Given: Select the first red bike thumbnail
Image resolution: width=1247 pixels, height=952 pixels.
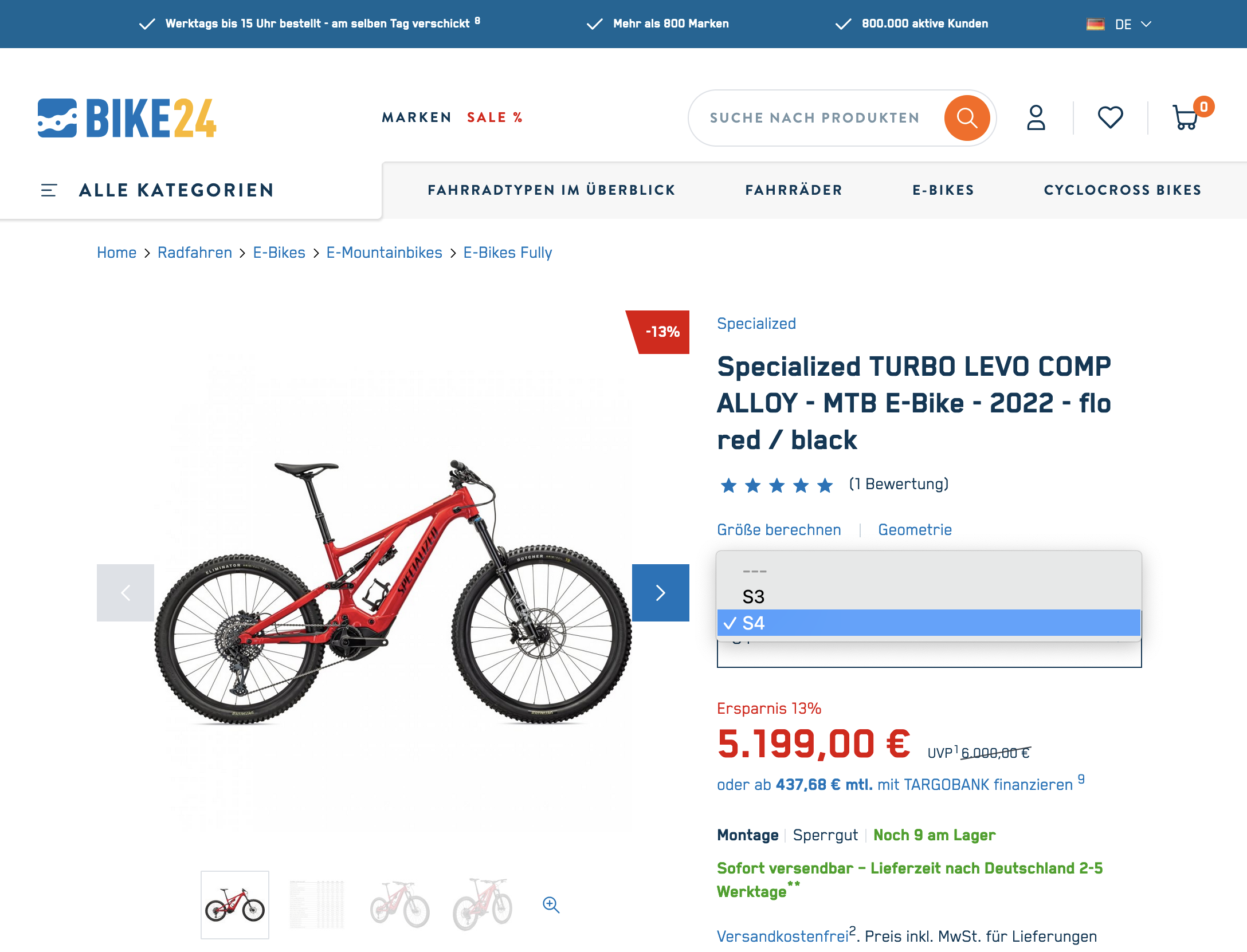Looking at the screenshot, I should (x=235, y=905).
